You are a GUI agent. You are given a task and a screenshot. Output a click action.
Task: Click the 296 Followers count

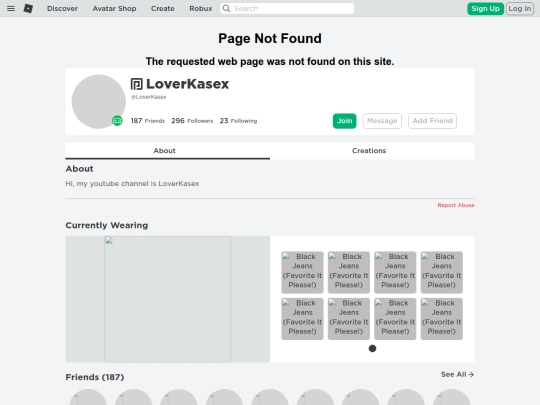192,121
